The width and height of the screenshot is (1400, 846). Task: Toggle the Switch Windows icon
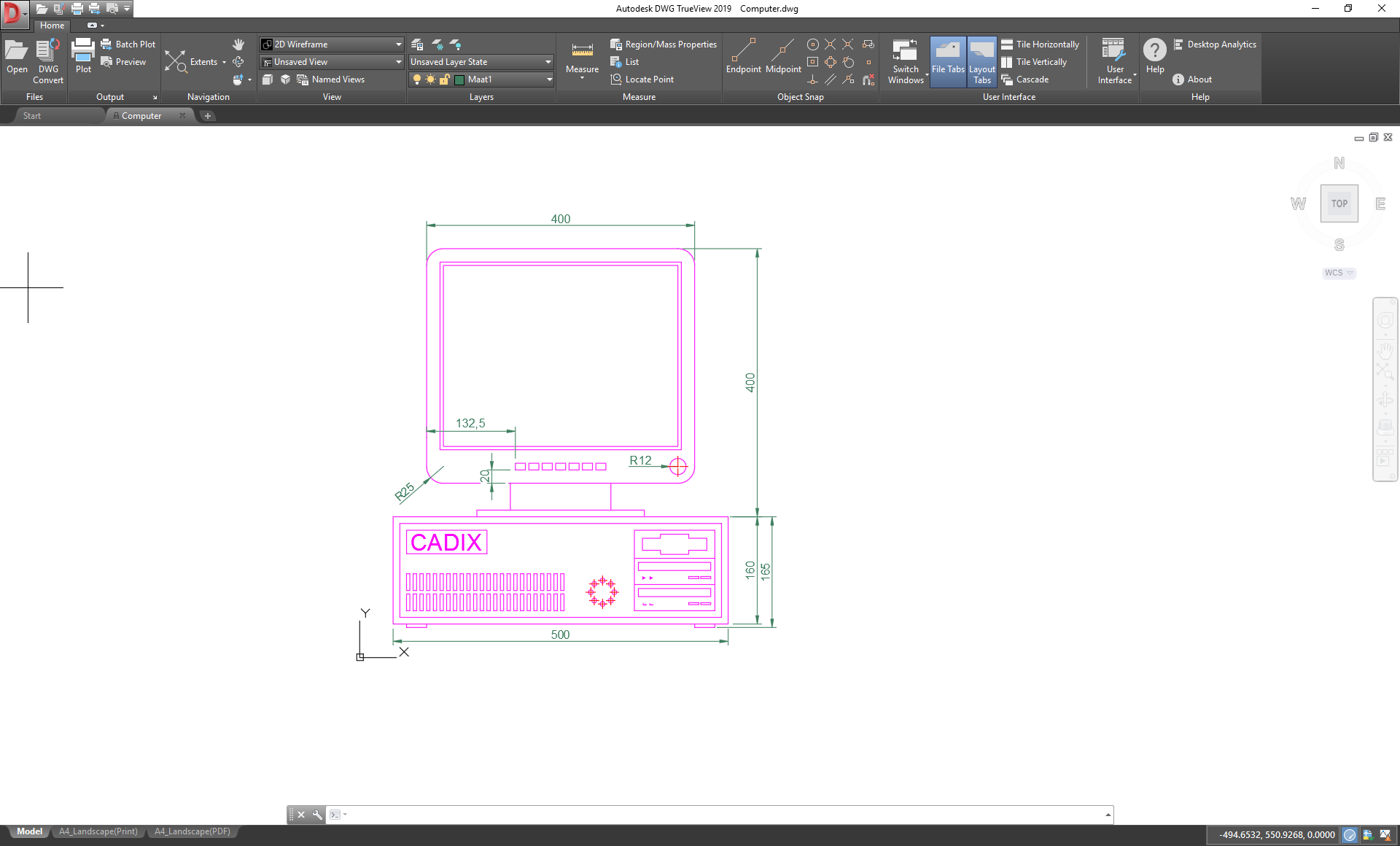[x=905, y=62]
